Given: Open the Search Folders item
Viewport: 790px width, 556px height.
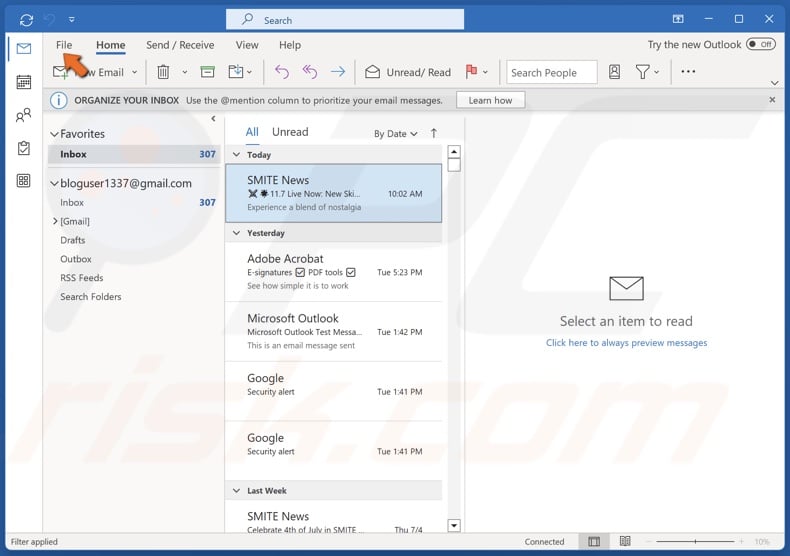Looking at the screenshot, I should (x=91, y=297).
